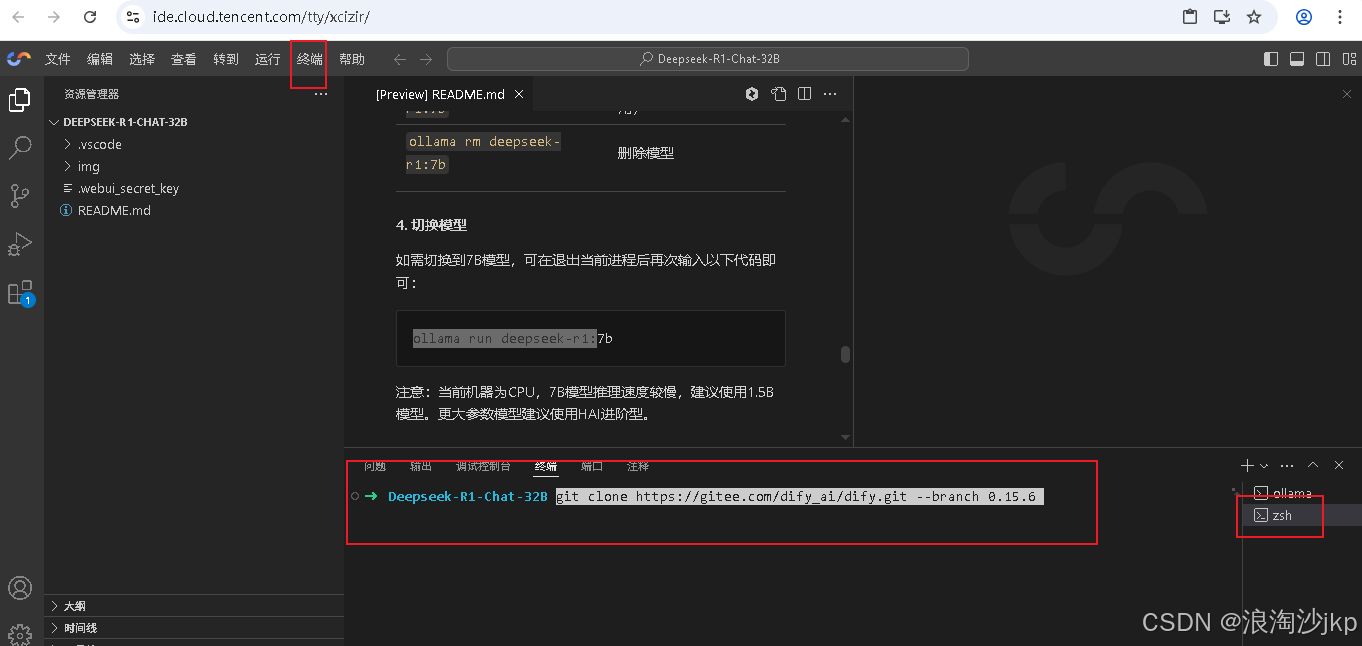1362x646 pixels.
Task: Open the Explorer view in activity bar
Action: pos(19,100)
